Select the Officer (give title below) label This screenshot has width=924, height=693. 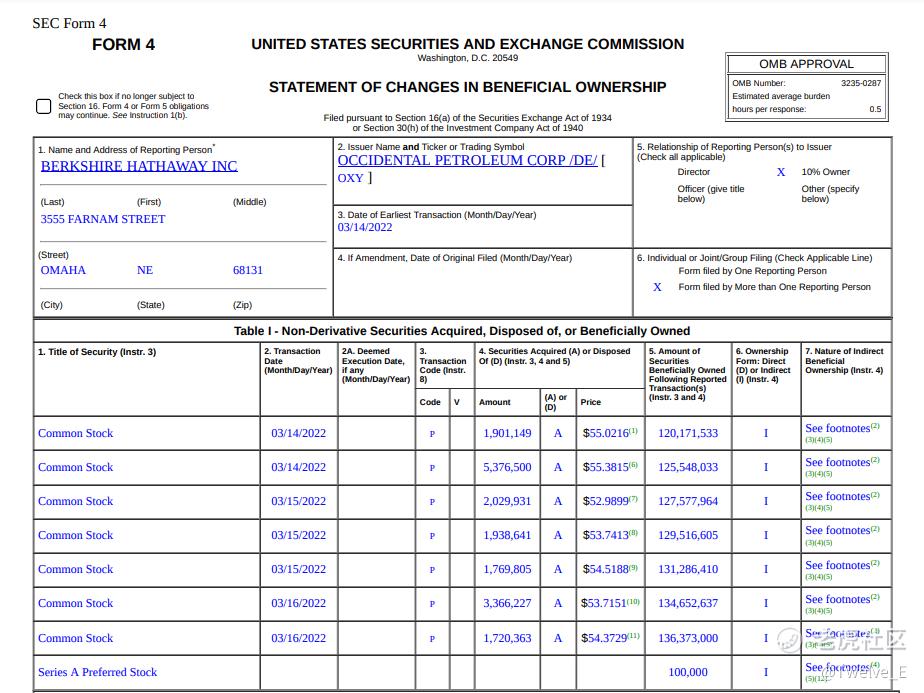711,194
